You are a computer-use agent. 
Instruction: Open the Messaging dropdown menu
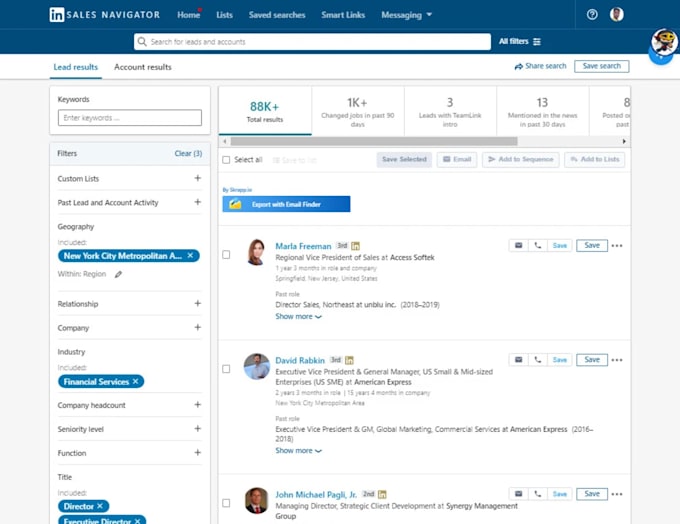coord(406,15)
